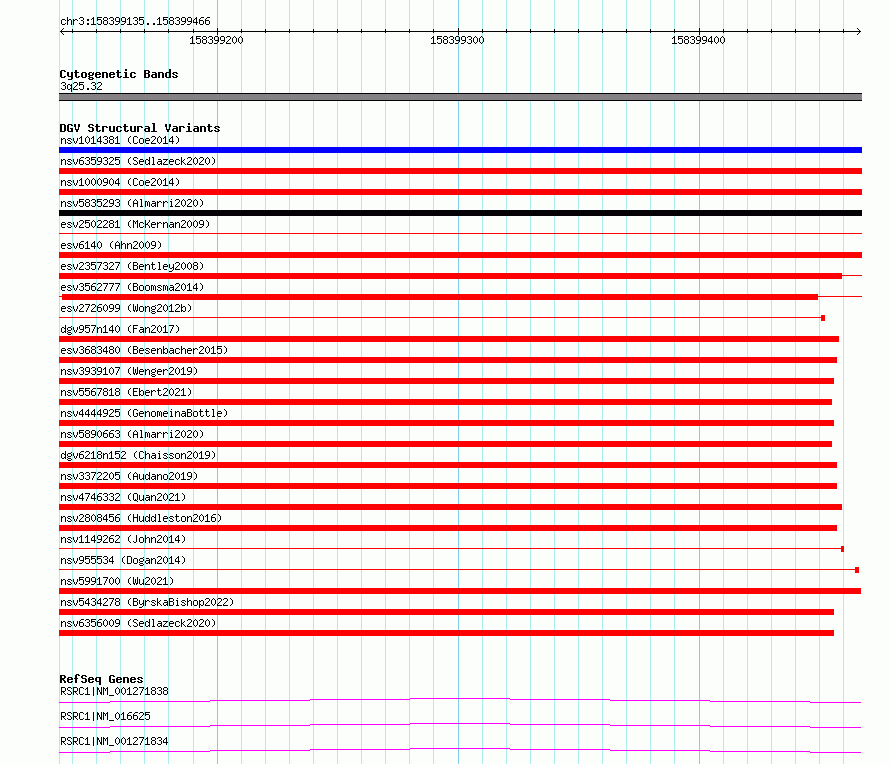Select nsv1149262 (John2014) label
Image resolution: width=890 pixels, height=764 pixels.
tap(123, 539)
